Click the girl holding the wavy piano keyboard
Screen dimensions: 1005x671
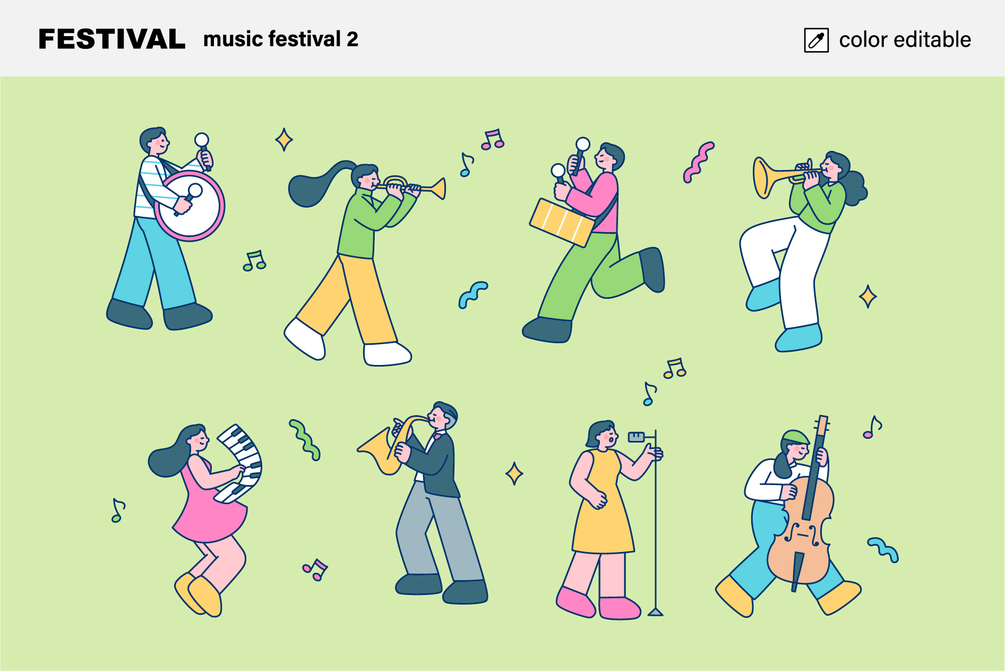click(205, 520)
